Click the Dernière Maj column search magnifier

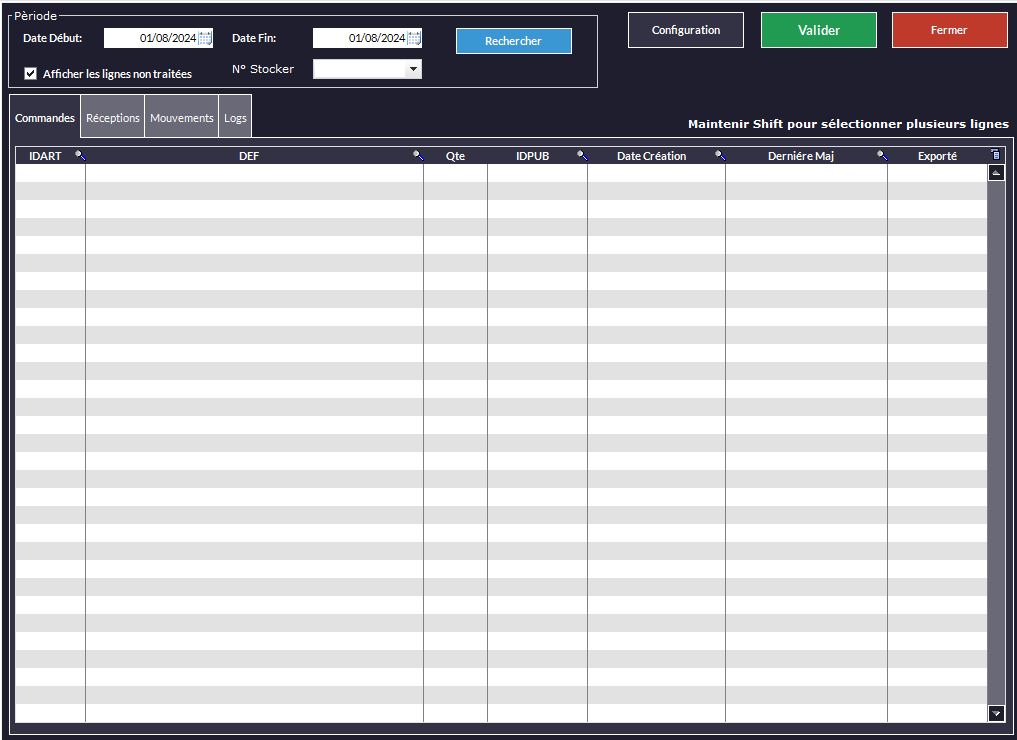coord(882,156)
